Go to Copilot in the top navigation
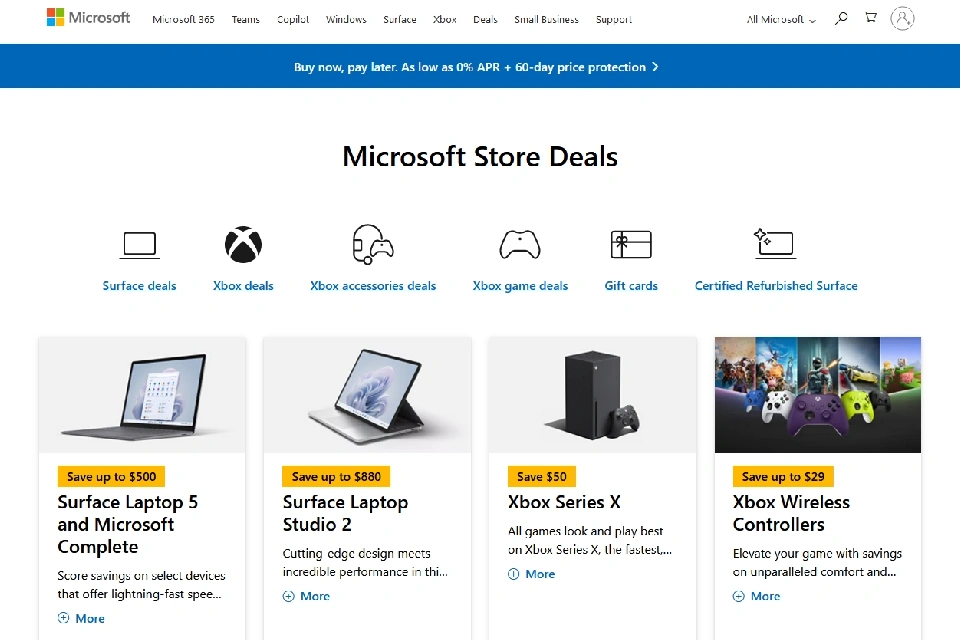960x640 pixels. 292,20
